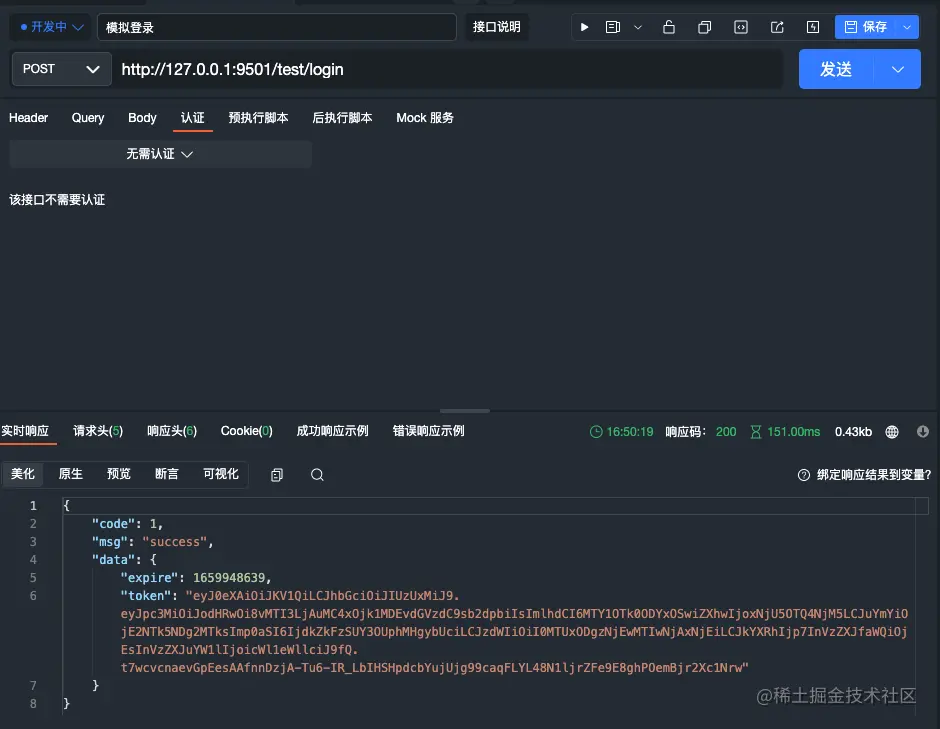Open the 无需认证 auth type dropdown

160,154
